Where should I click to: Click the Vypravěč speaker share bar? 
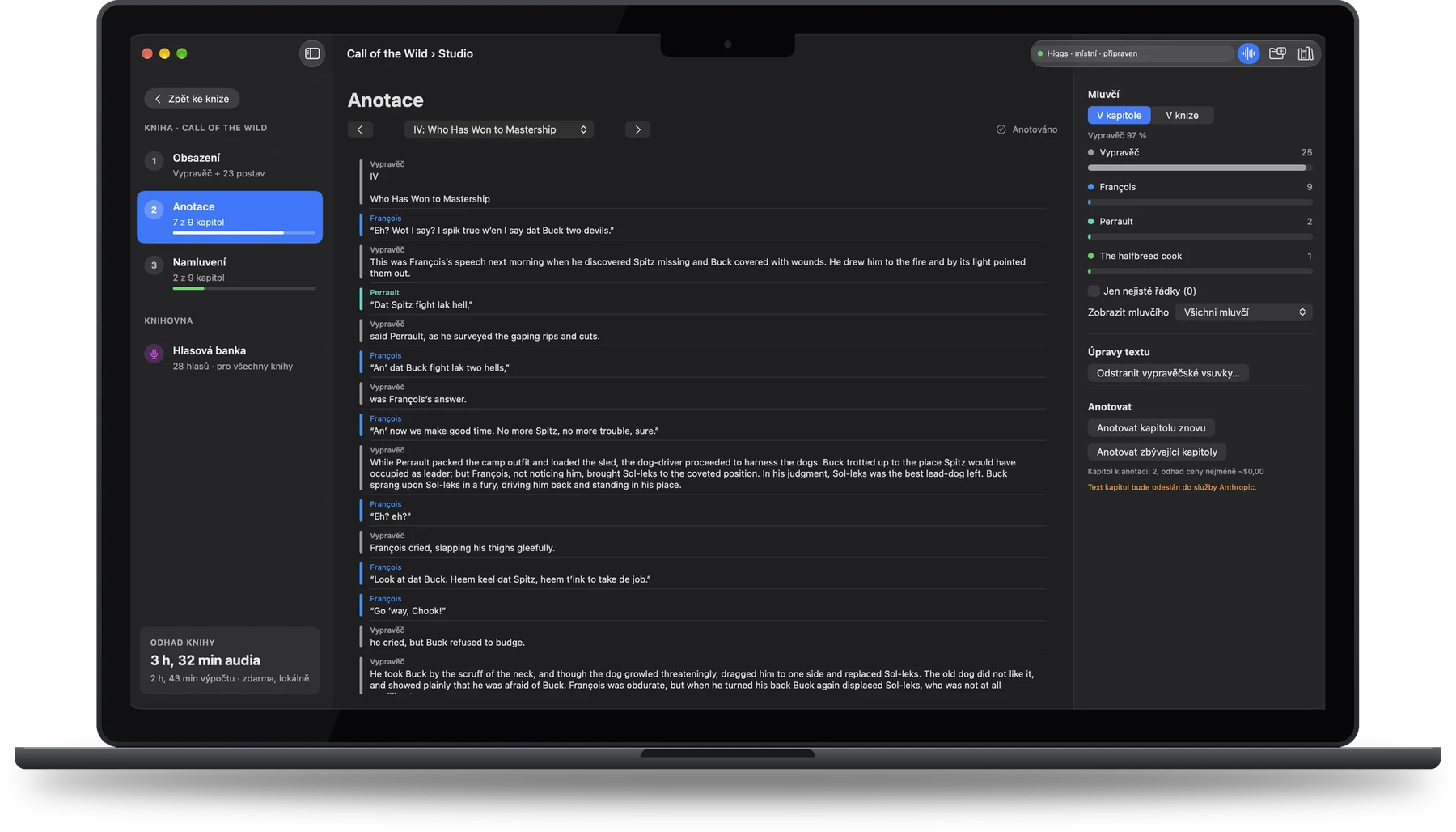[x=1200, y=168]
